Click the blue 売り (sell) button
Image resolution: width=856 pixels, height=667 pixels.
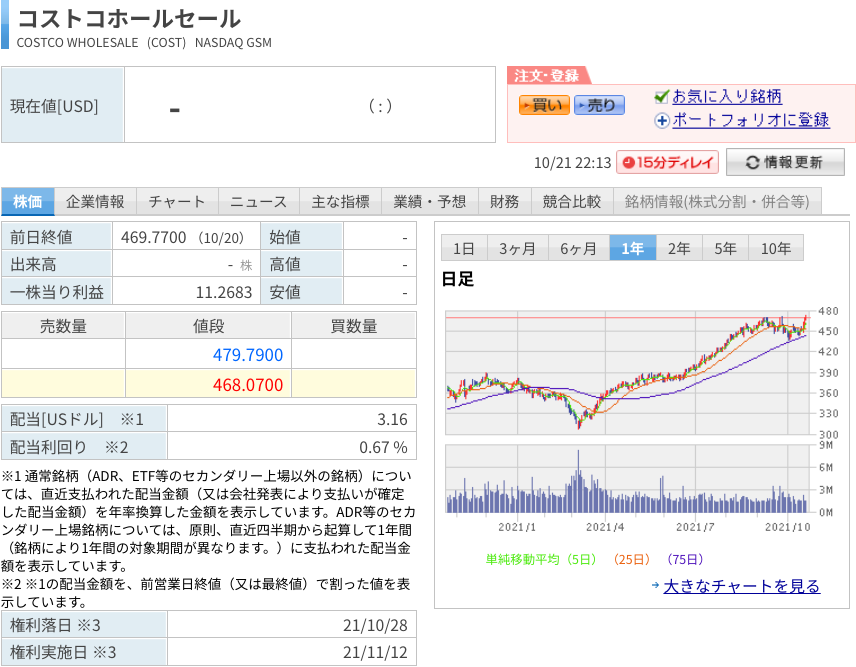pyautogui.click(x=599, y=105)
